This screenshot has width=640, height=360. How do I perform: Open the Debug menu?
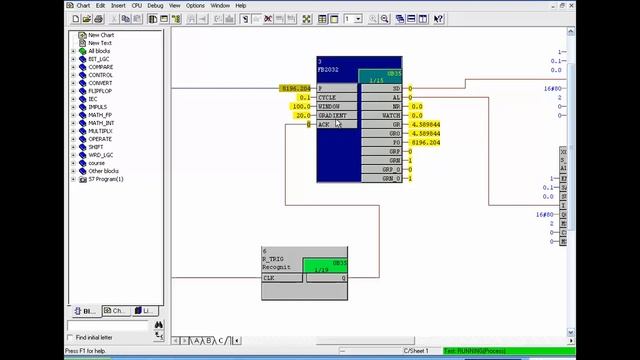pos(155,5)
